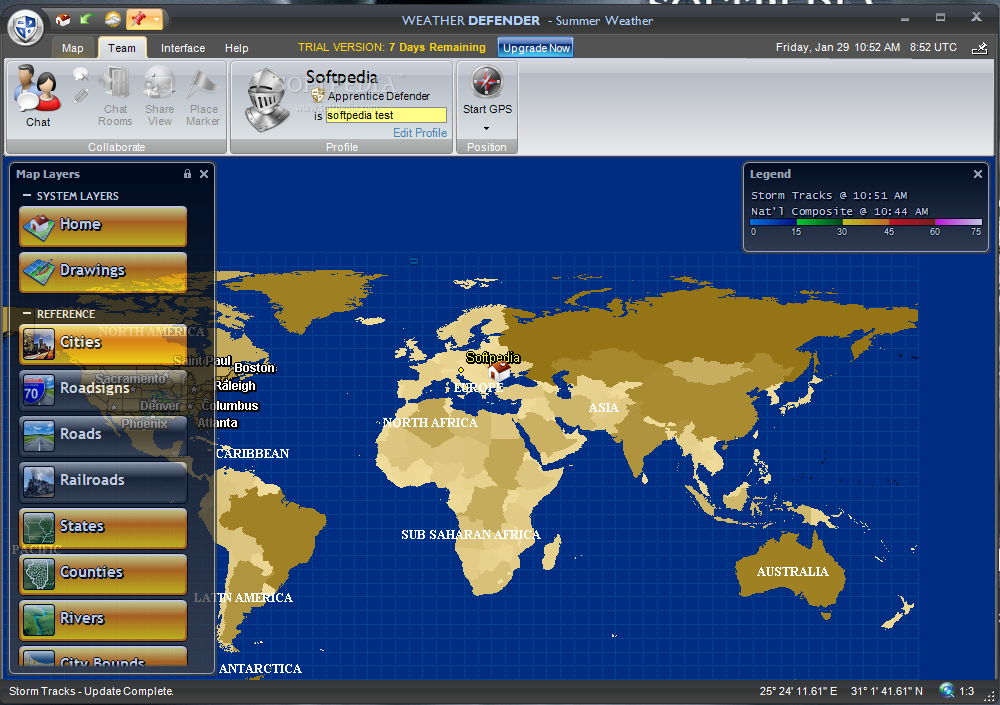Click the SUB SAHARAN AFRICA map label
The width and height of the screenshot is (1000, 705).
click(471, 535)
